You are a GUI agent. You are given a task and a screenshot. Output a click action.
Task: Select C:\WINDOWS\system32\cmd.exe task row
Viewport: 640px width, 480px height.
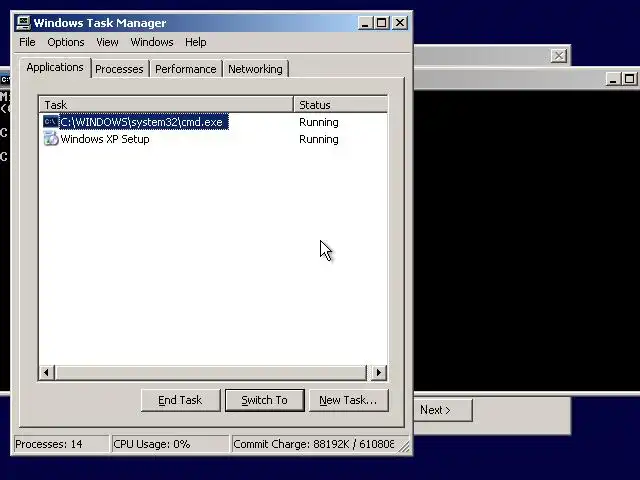coord(213,122)
